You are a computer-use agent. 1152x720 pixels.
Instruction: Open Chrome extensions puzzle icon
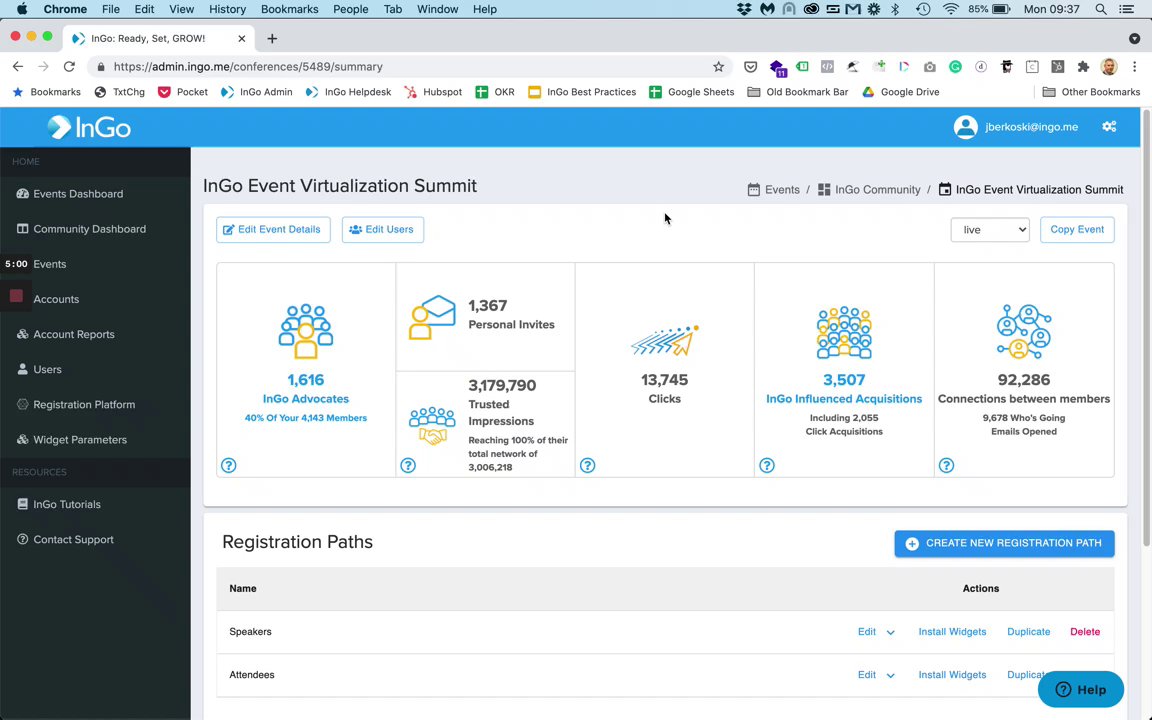tap(1083, 67)
